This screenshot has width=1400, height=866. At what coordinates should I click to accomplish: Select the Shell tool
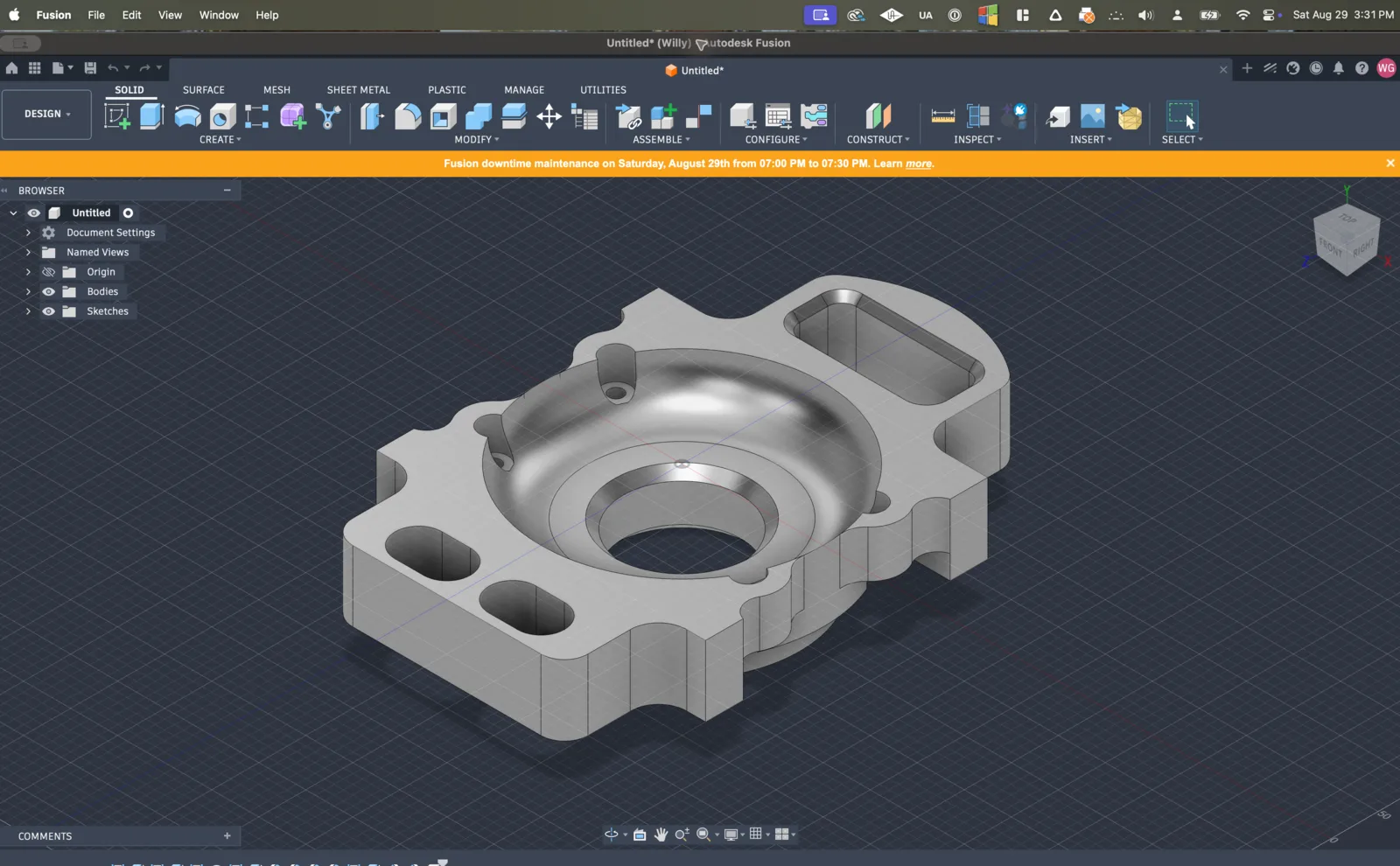(x=443, y=115)
